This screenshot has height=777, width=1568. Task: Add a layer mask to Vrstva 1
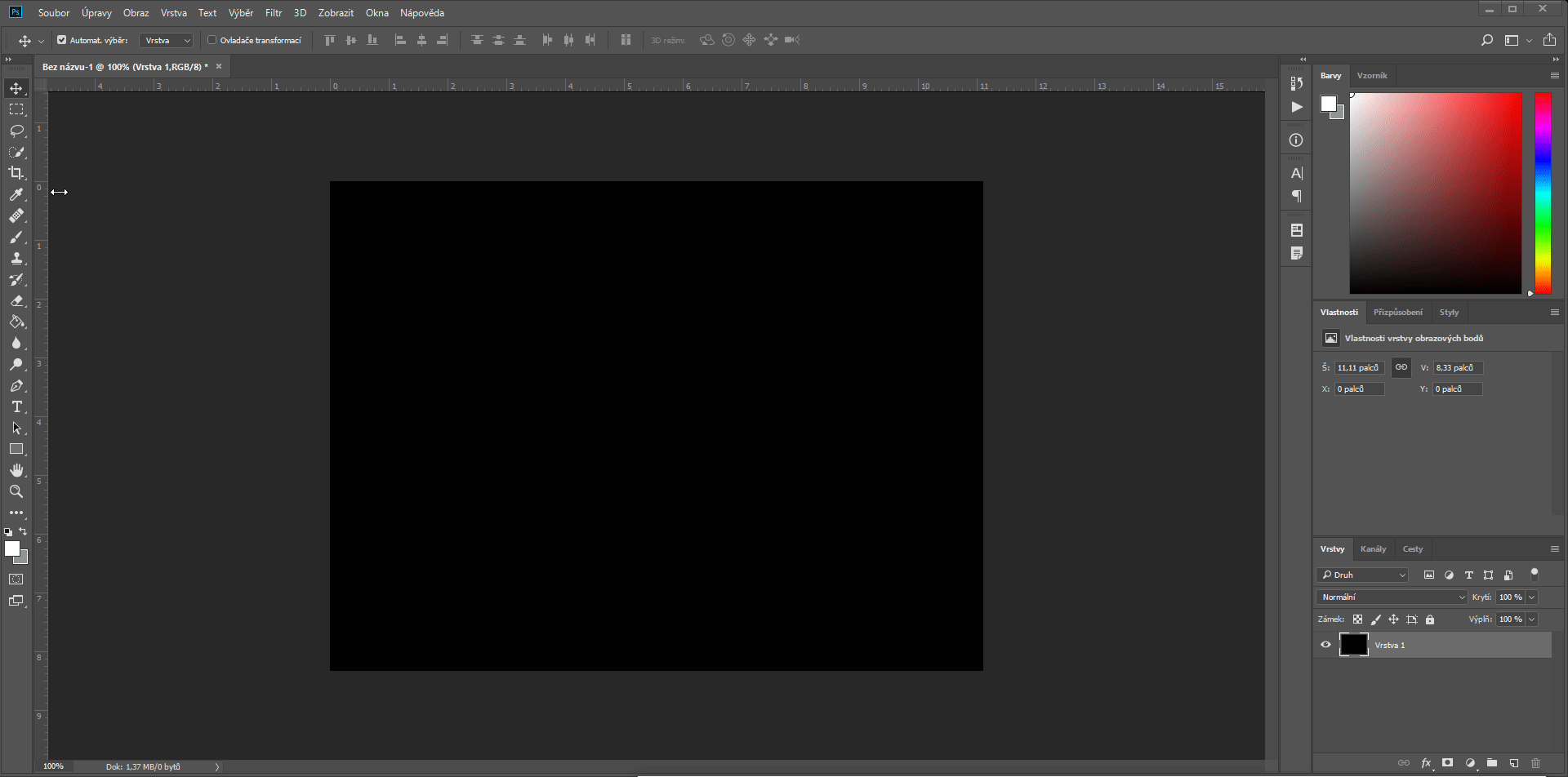click(x=1447, y=763)
